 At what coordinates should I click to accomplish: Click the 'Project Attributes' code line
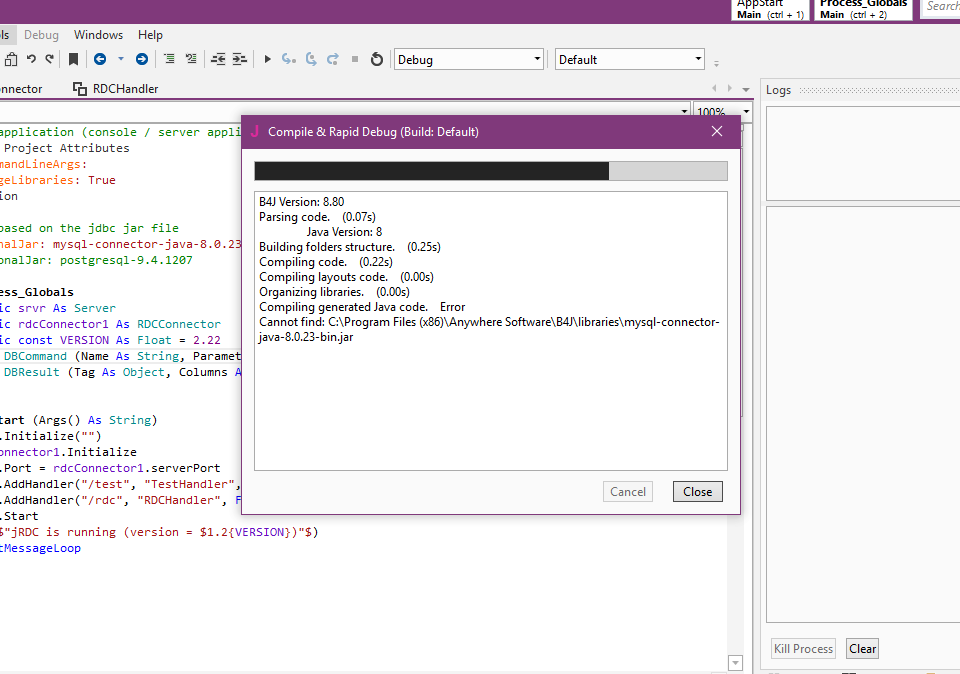click(x=66, y=148)
